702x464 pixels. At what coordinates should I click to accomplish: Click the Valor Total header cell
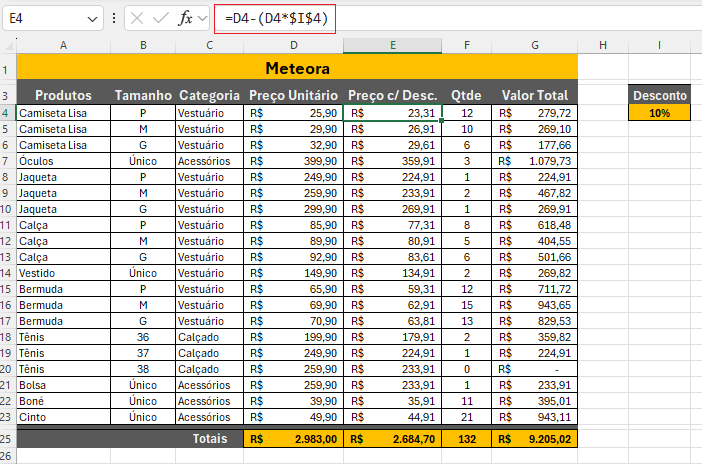pyautogui.click(x=535, y=95)
